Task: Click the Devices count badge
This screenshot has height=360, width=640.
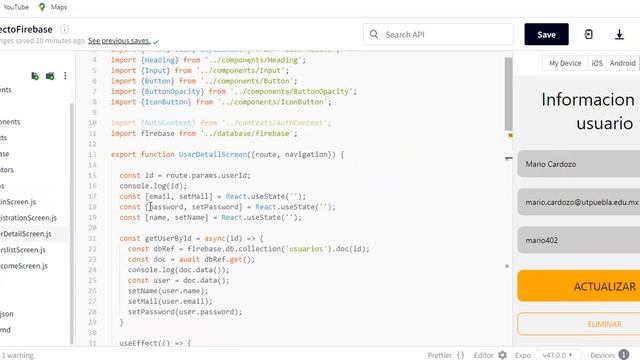Action: coord(623,355)
